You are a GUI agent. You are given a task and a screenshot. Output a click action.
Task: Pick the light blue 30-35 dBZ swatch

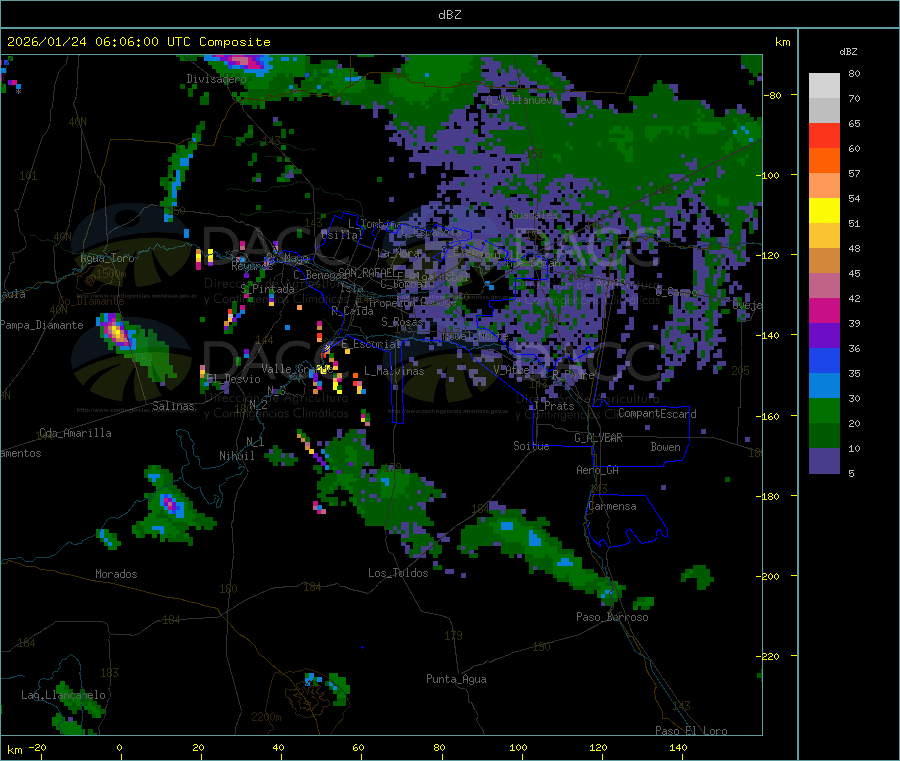(824, 386)
